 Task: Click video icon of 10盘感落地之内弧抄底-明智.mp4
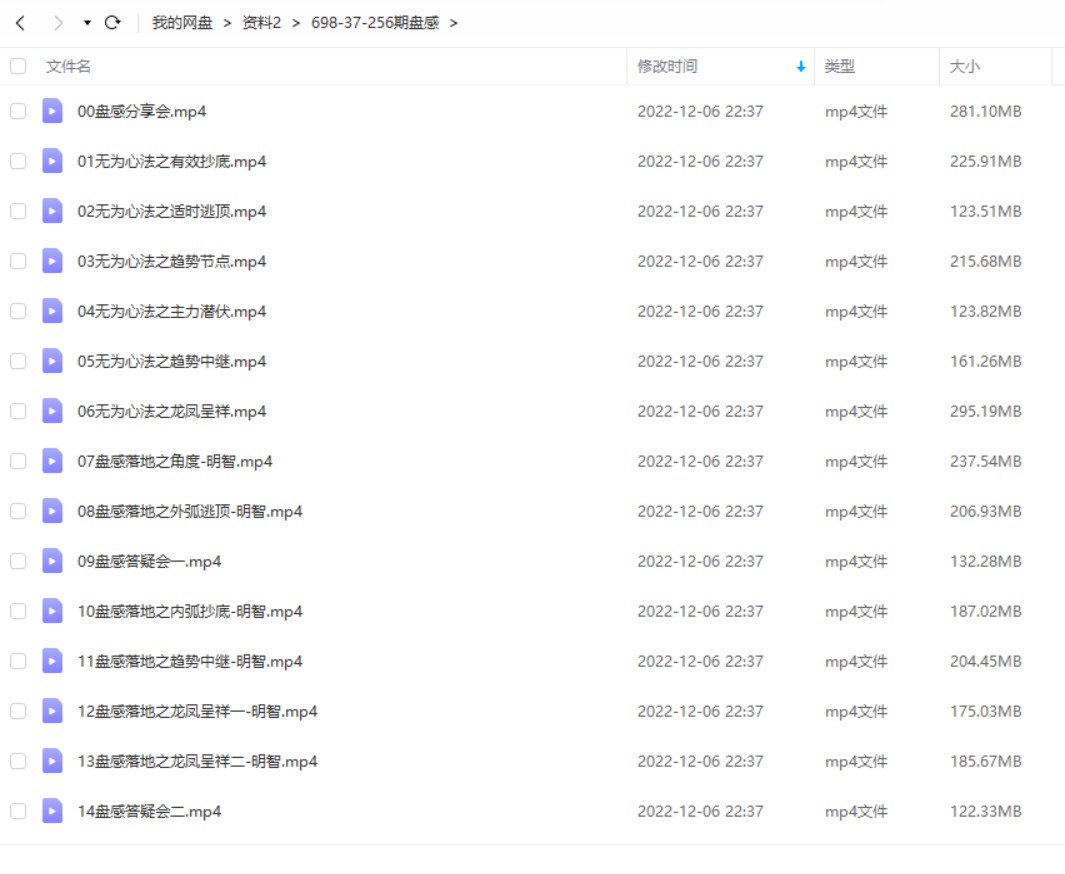tap(52, 612)
